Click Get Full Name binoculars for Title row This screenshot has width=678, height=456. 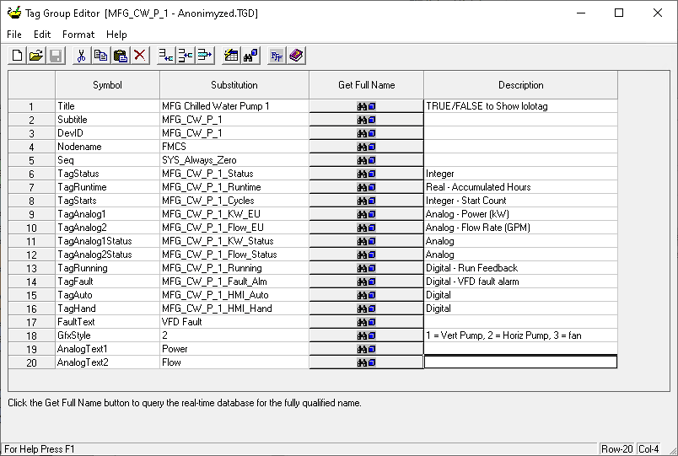pos(366,106)
